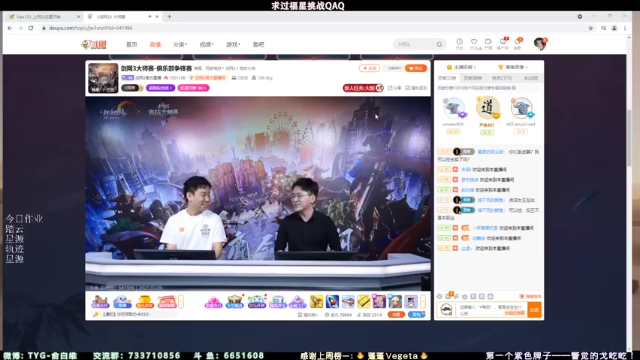This screenshot has width=640, height=360.
Task: Go to 首页 in the navigation bar
Action: click(x=131, y=44)
